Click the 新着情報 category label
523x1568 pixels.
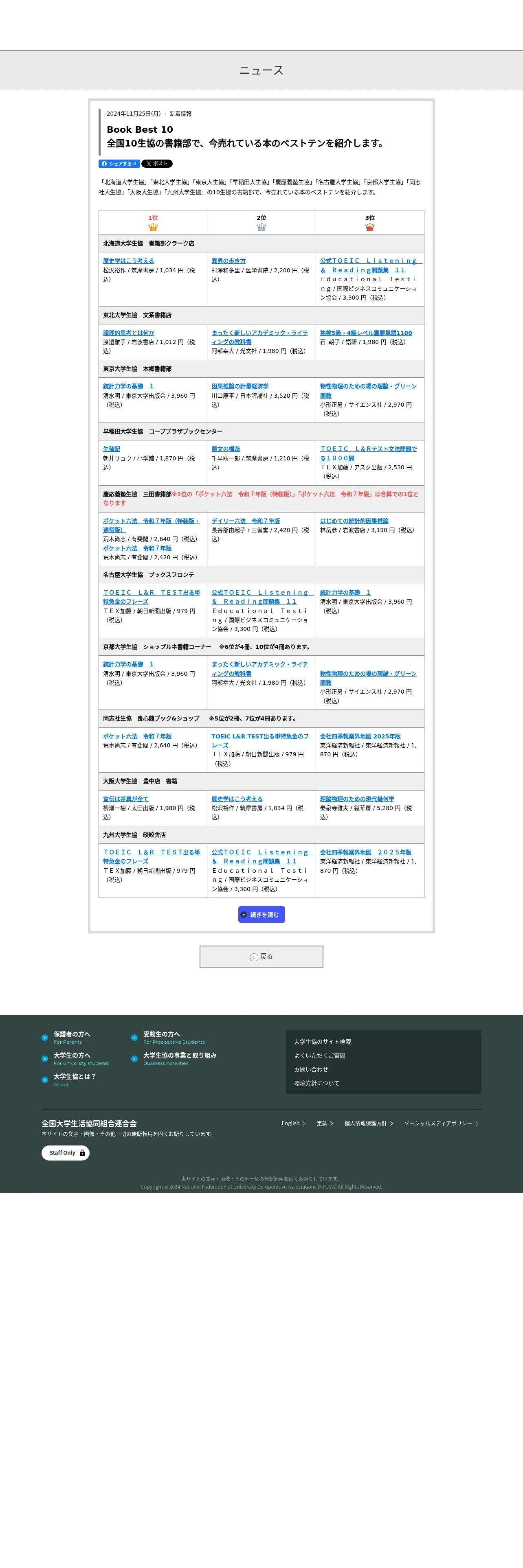coord(180,114)
